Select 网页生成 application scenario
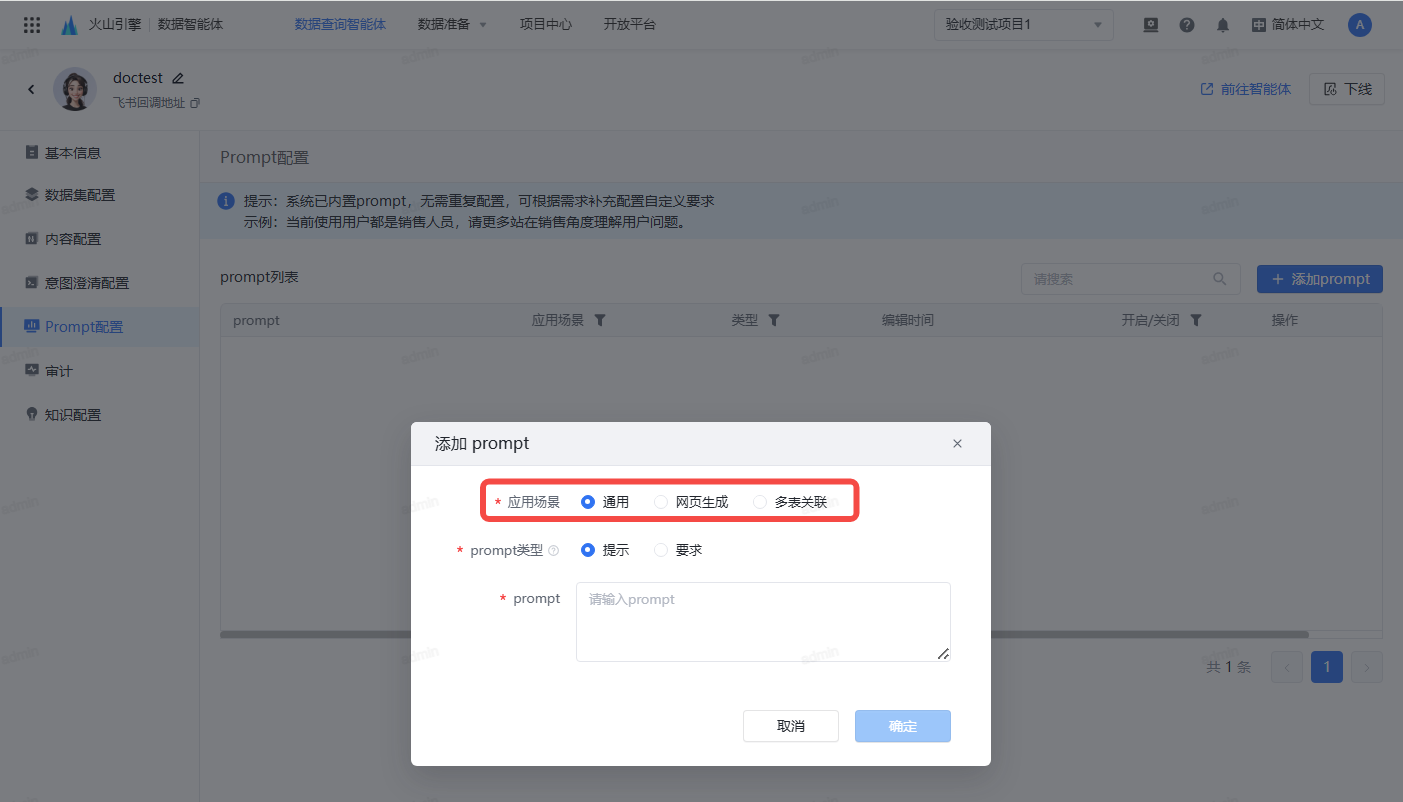Viewport: 1403px width, 802px height. coord(691,502)
